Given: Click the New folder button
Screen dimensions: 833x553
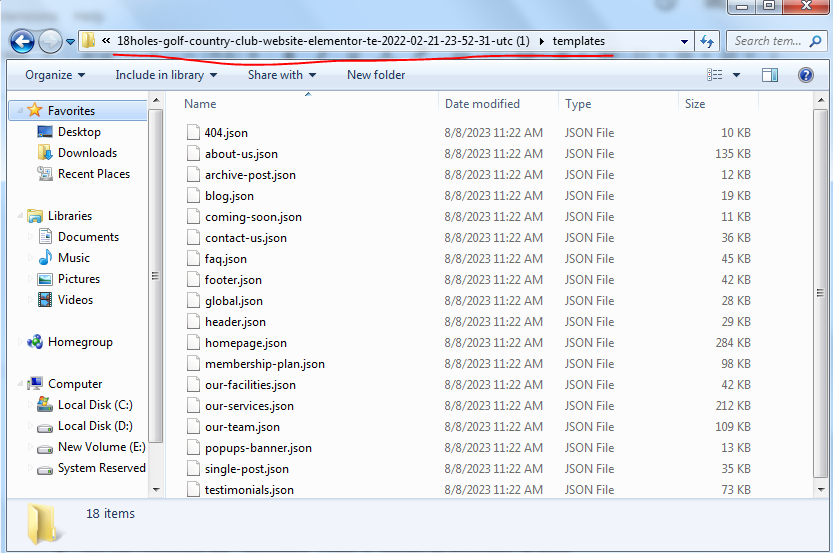Looking at the screenshot, I should (376, 75).
